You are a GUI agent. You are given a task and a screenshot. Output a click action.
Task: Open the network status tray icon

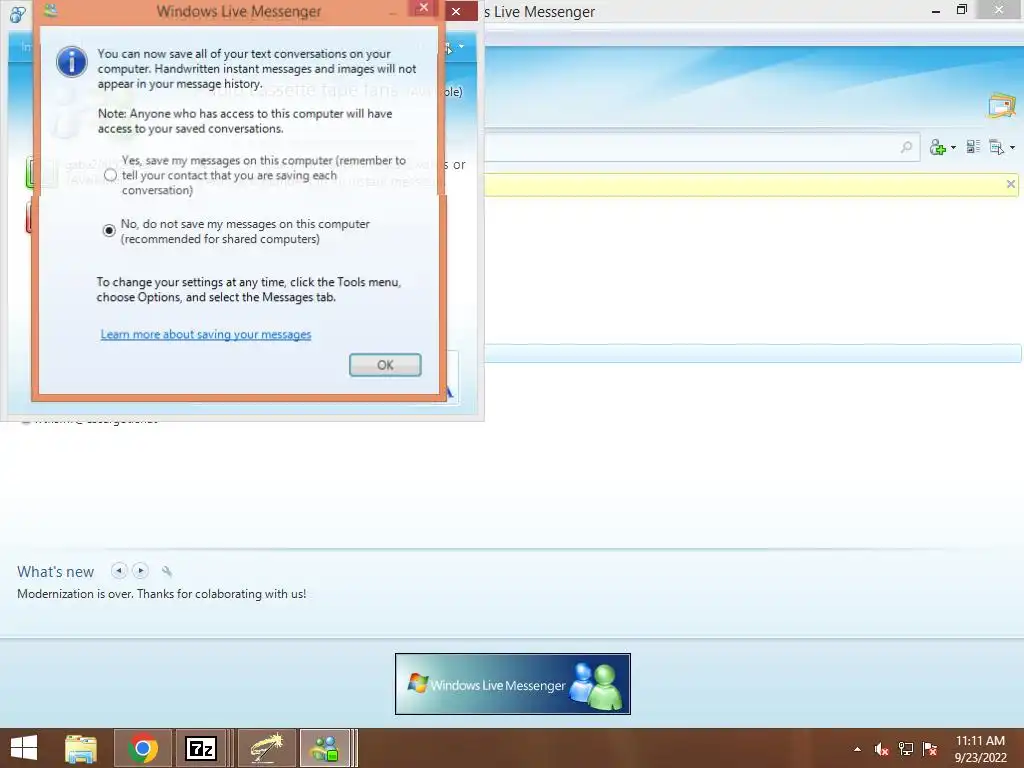(x=906, y=749)
